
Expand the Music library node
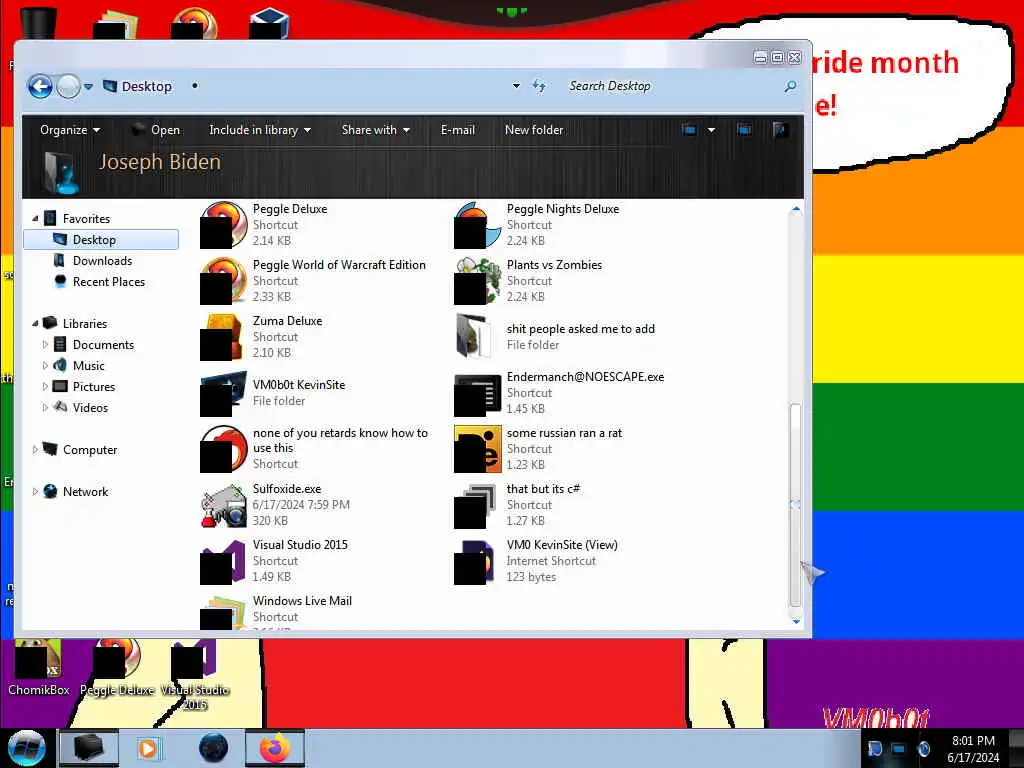[x=45, y=366]
